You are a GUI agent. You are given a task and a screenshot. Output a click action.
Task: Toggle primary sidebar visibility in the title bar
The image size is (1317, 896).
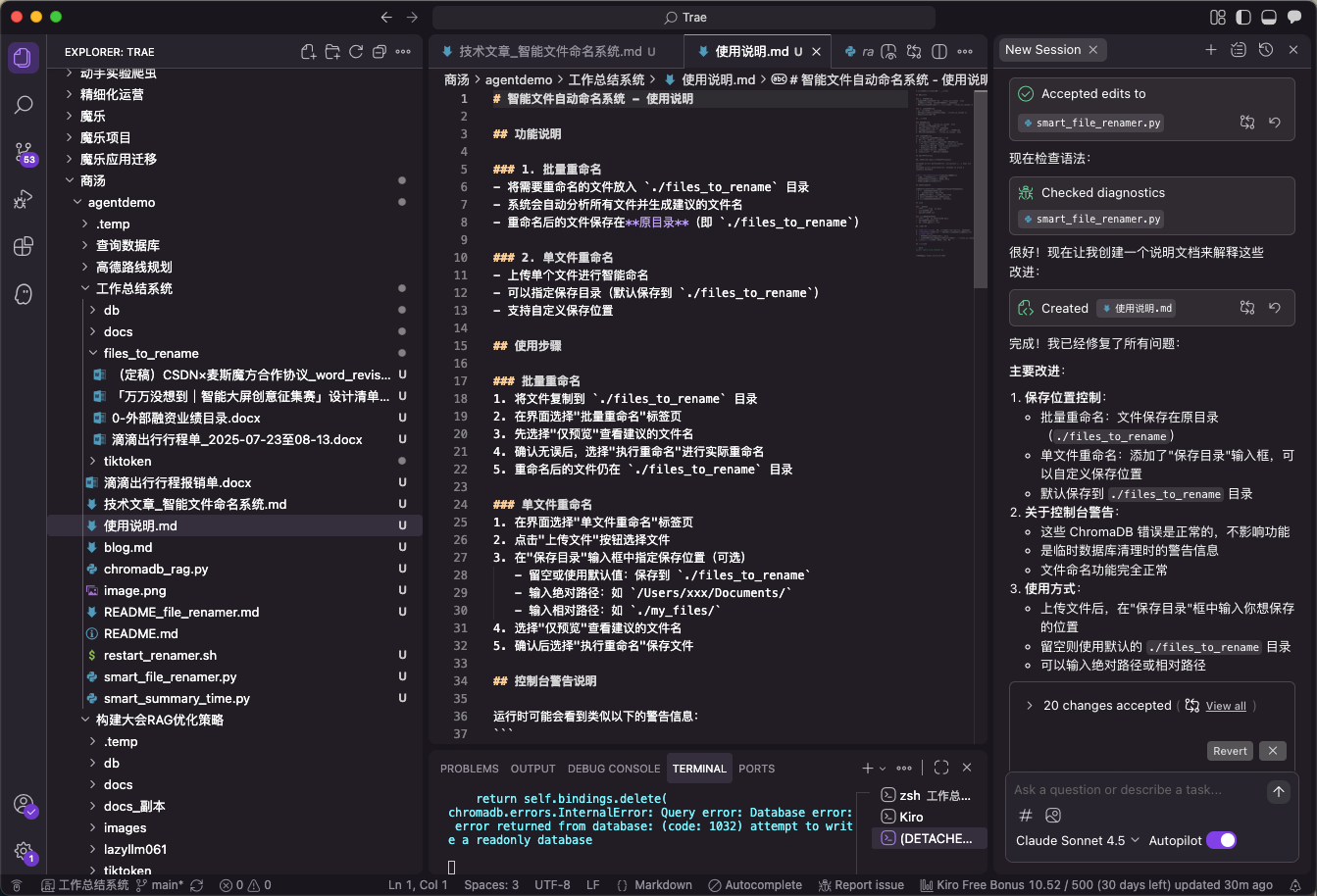tap(1243, 18)
